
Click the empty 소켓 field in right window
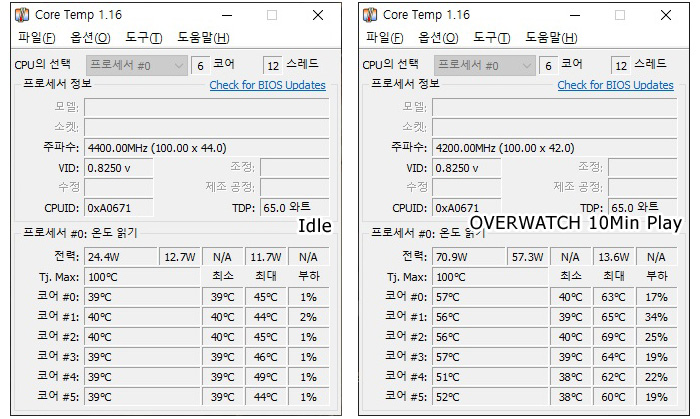[x=554, y=127]
